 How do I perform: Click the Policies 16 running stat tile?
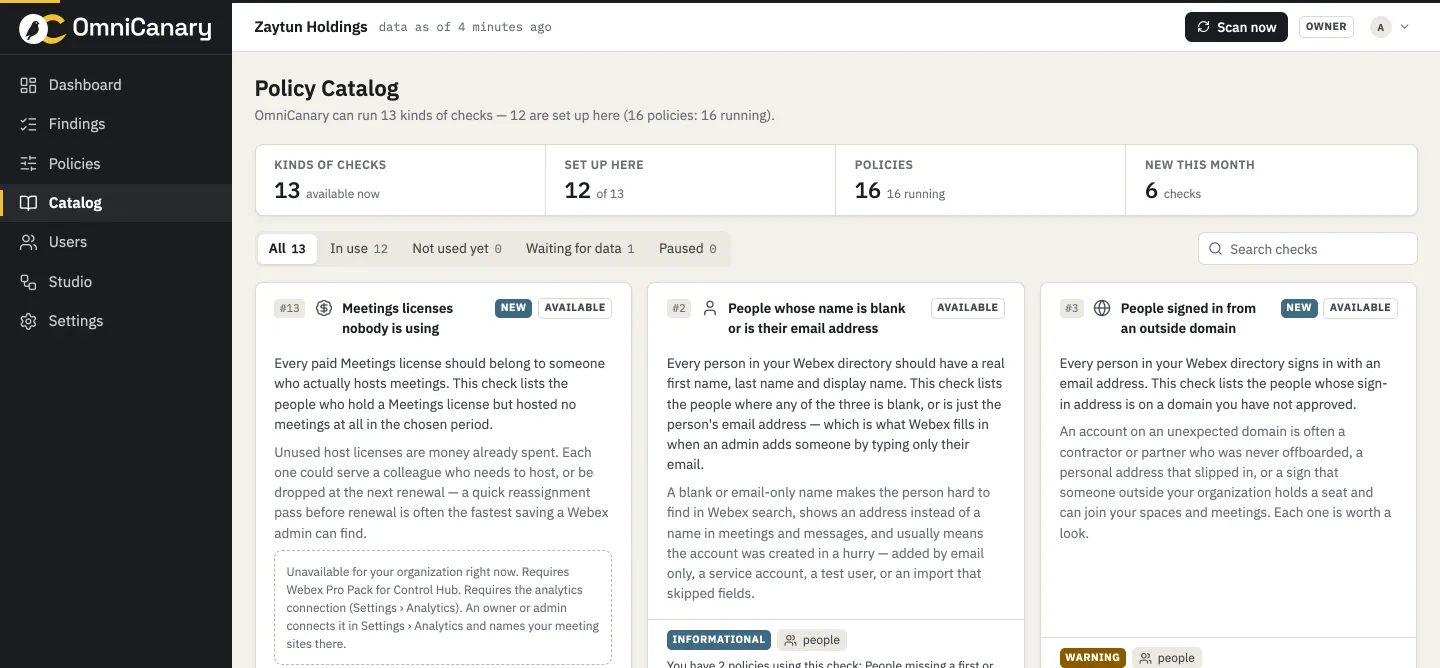click(x=980, y=180)
